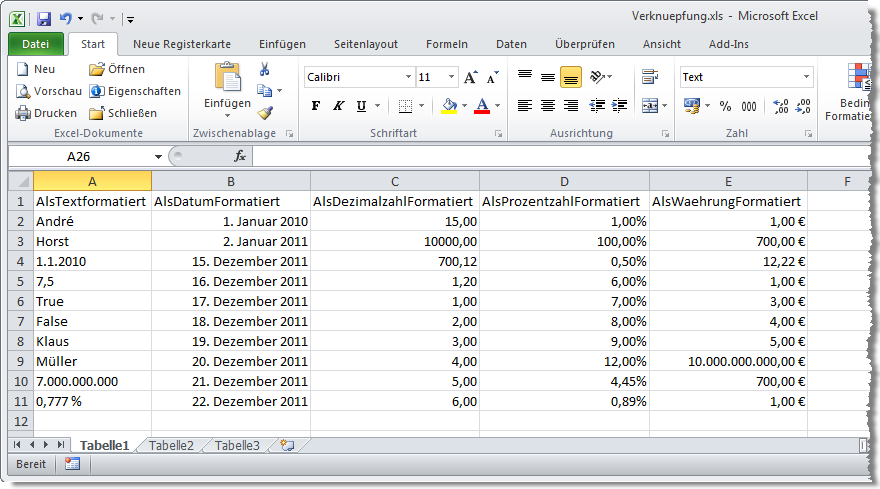Switch to the Tabelle2 sheet tab

pos(171,445)
